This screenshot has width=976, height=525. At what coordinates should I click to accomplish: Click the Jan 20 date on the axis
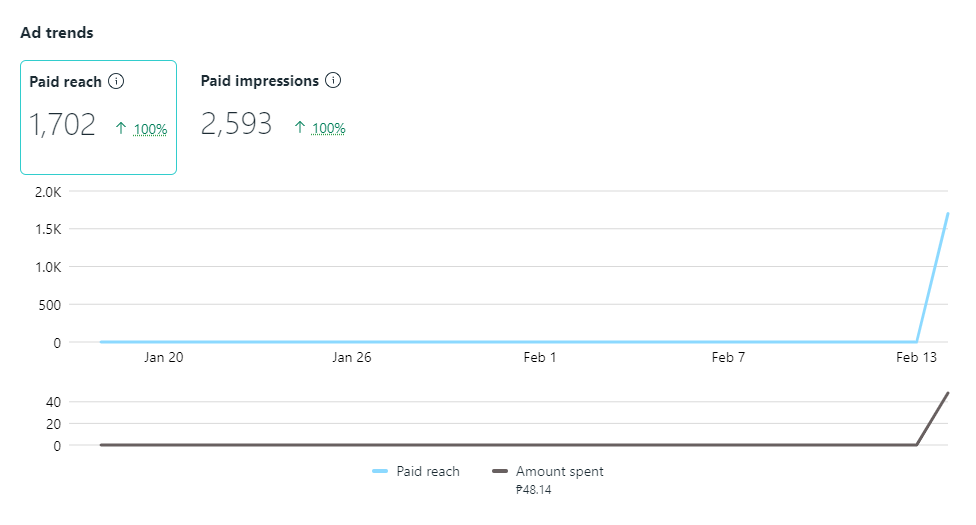click(x=163, y=357)
